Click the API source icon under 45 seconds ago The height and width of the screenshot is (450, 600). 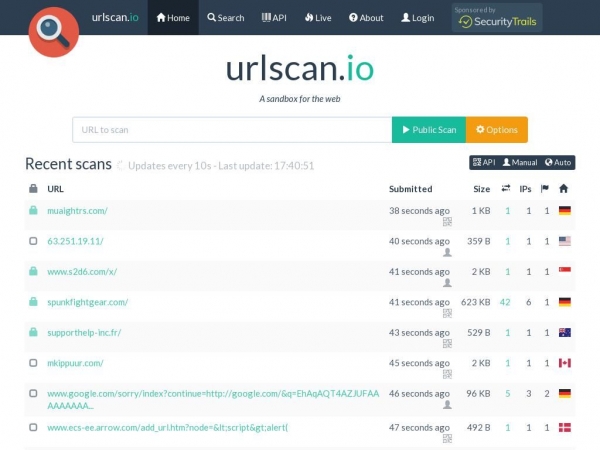pyautogui.click(x=447, y=374)
